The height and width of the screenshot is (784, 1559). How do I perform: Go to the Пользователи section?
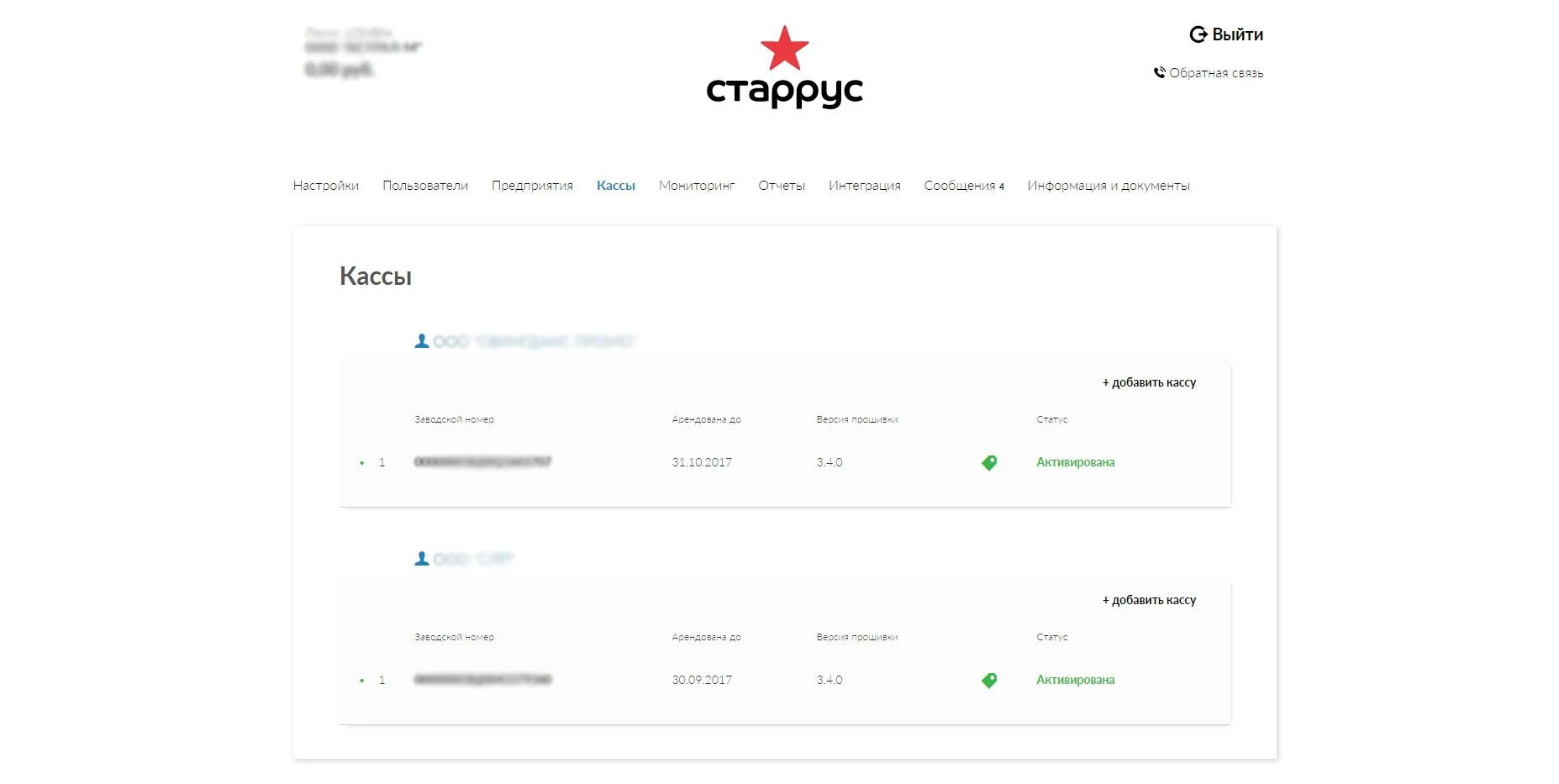pos(425,186)
